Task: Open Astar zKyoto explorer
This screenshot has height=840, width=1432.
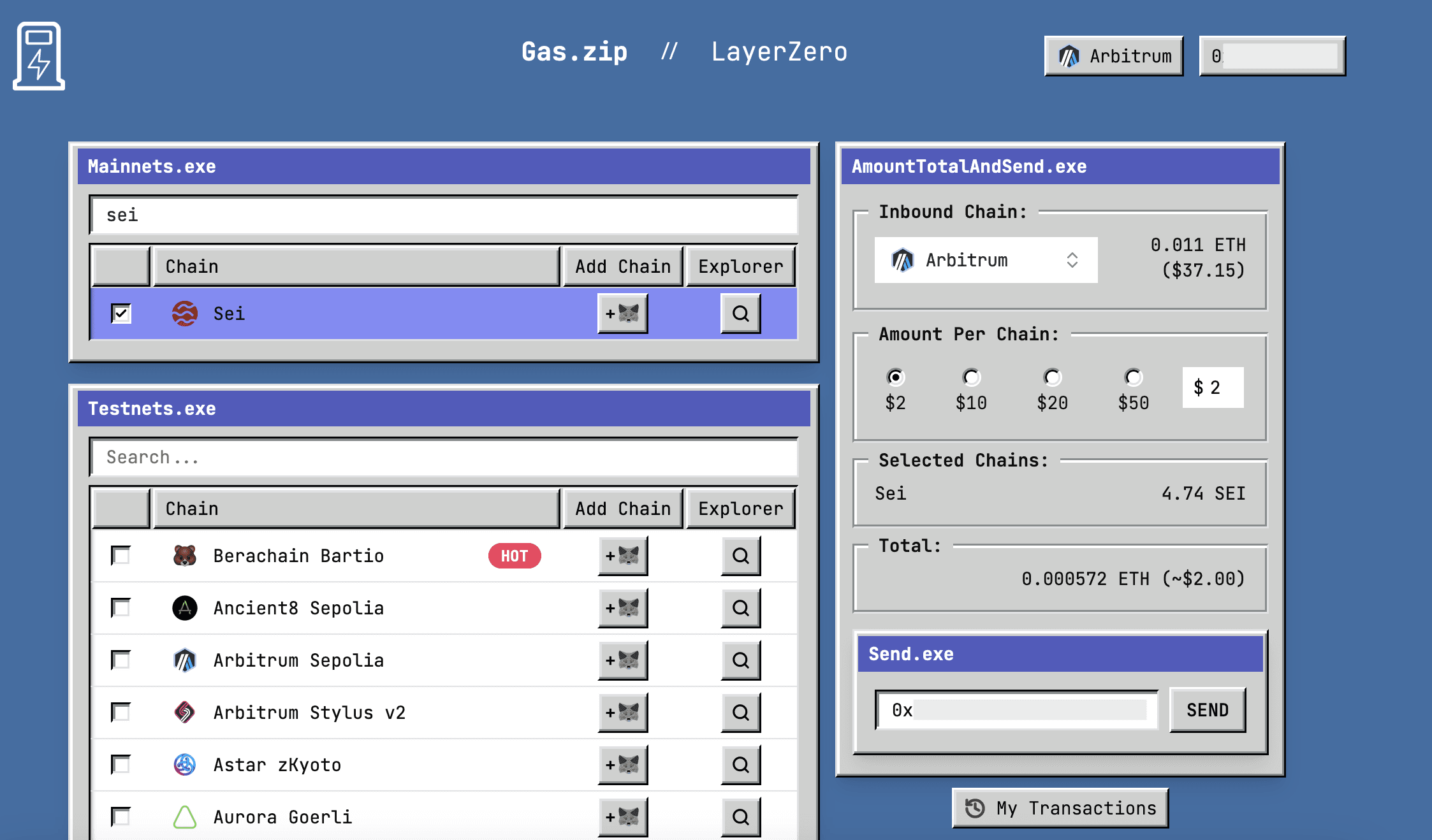Action: click(740, 765)
